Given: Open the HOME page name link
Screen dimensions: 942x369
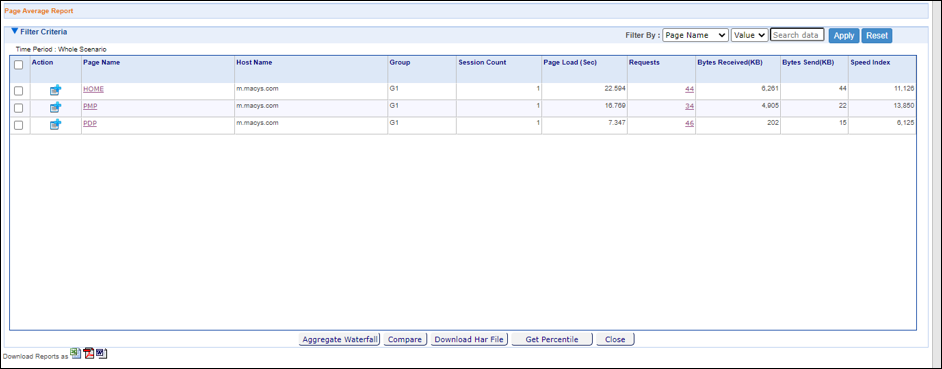Looking at the screenshot, I should (94, 89).
